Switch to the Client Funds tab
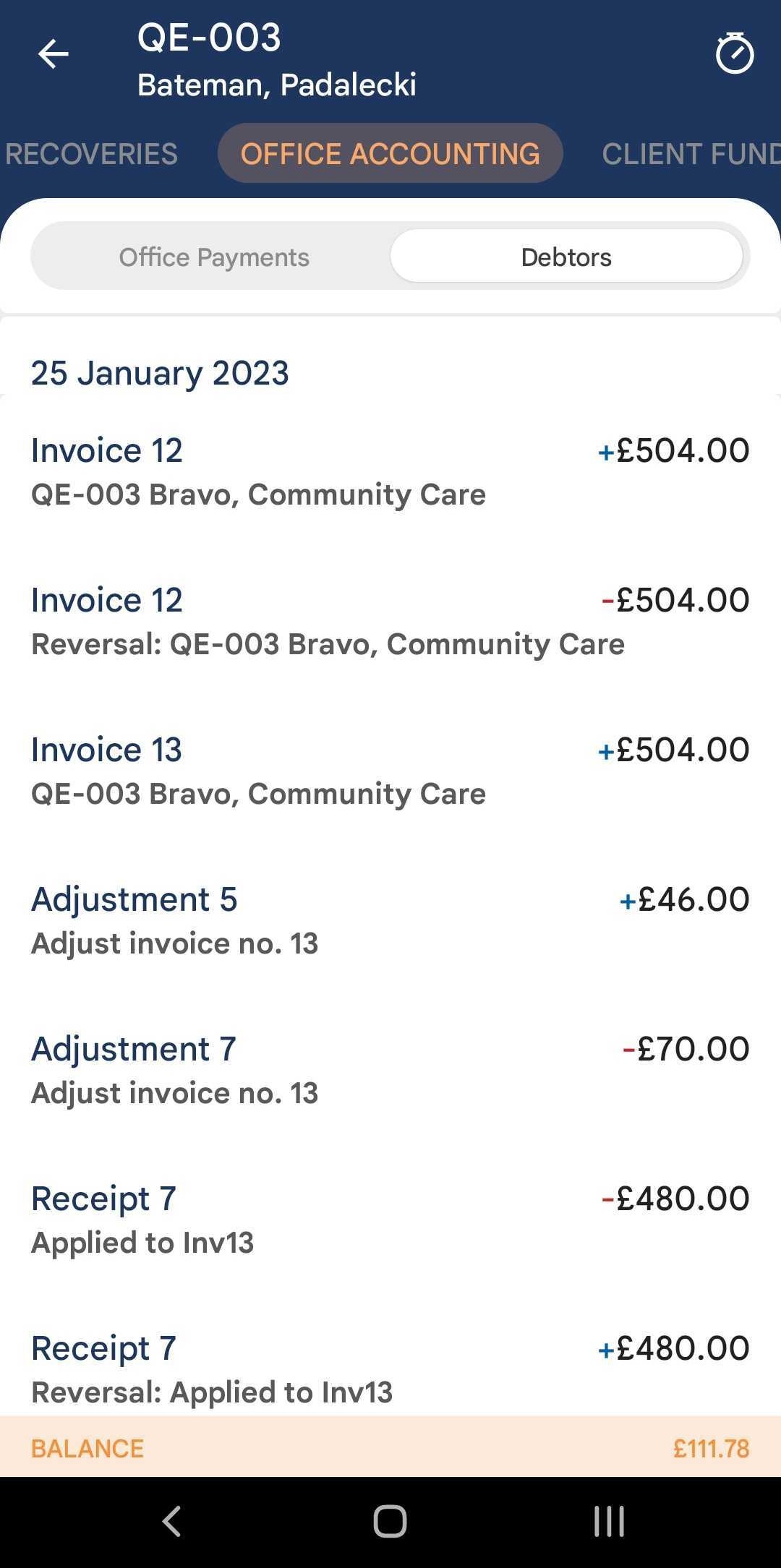781x1568 pixels. (691, 154)
